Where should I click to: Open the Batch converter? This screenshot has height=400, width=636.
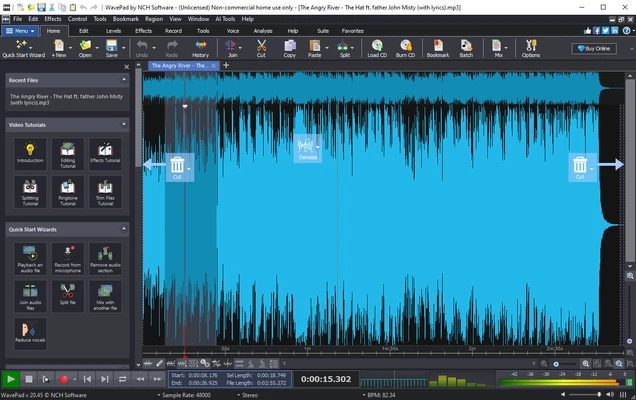click(466, 49)
